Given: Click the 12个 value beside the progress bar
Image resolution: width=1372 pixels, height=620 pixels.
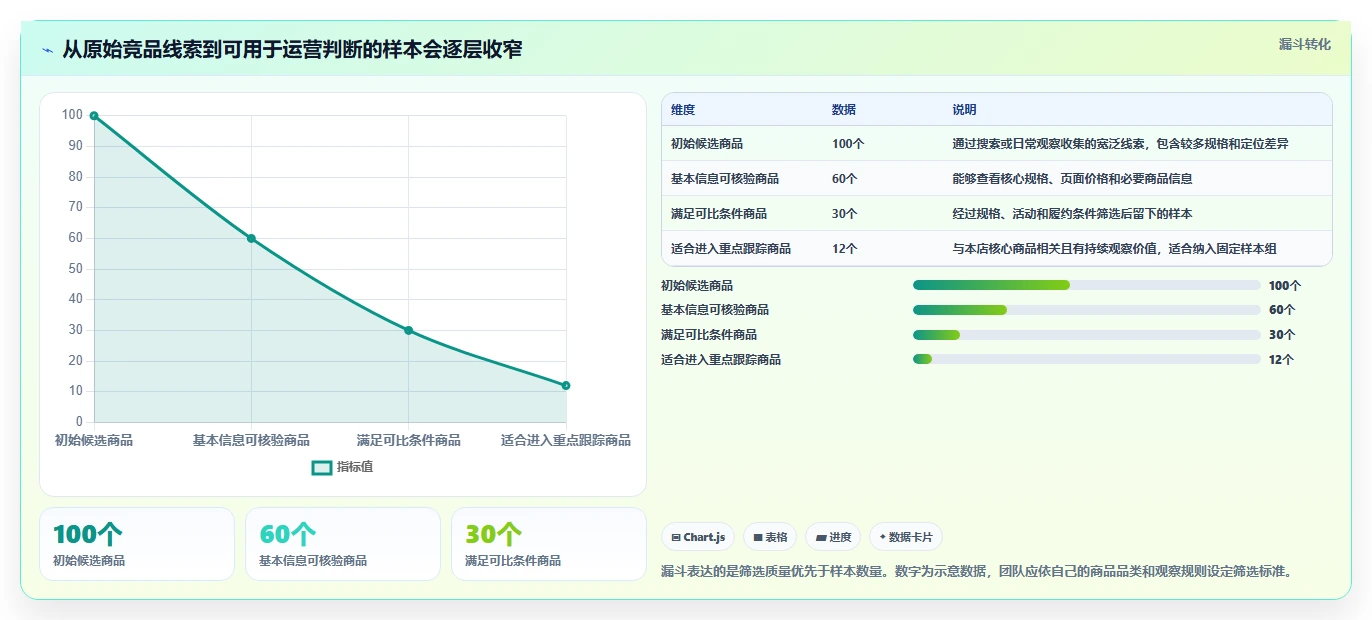Looking at the screenshot, I should [x=1281, y=360].
